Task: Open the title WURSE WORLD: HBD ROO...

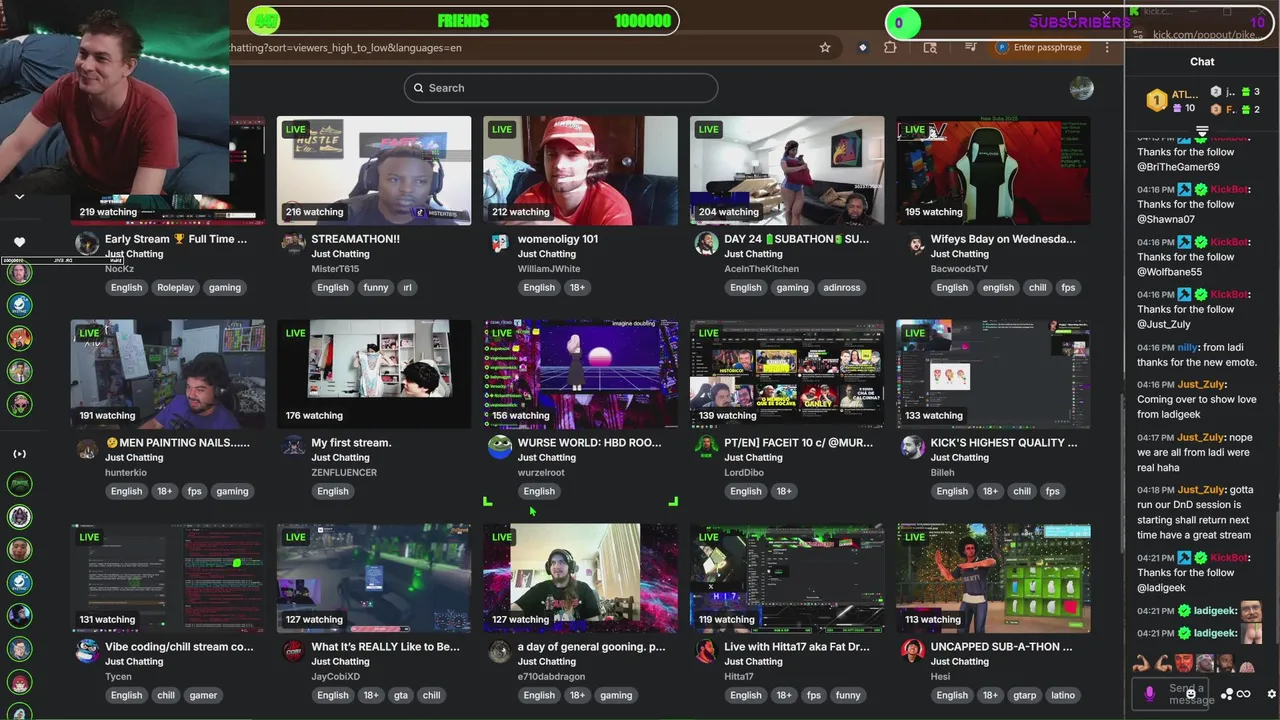Action: (589, 442)
